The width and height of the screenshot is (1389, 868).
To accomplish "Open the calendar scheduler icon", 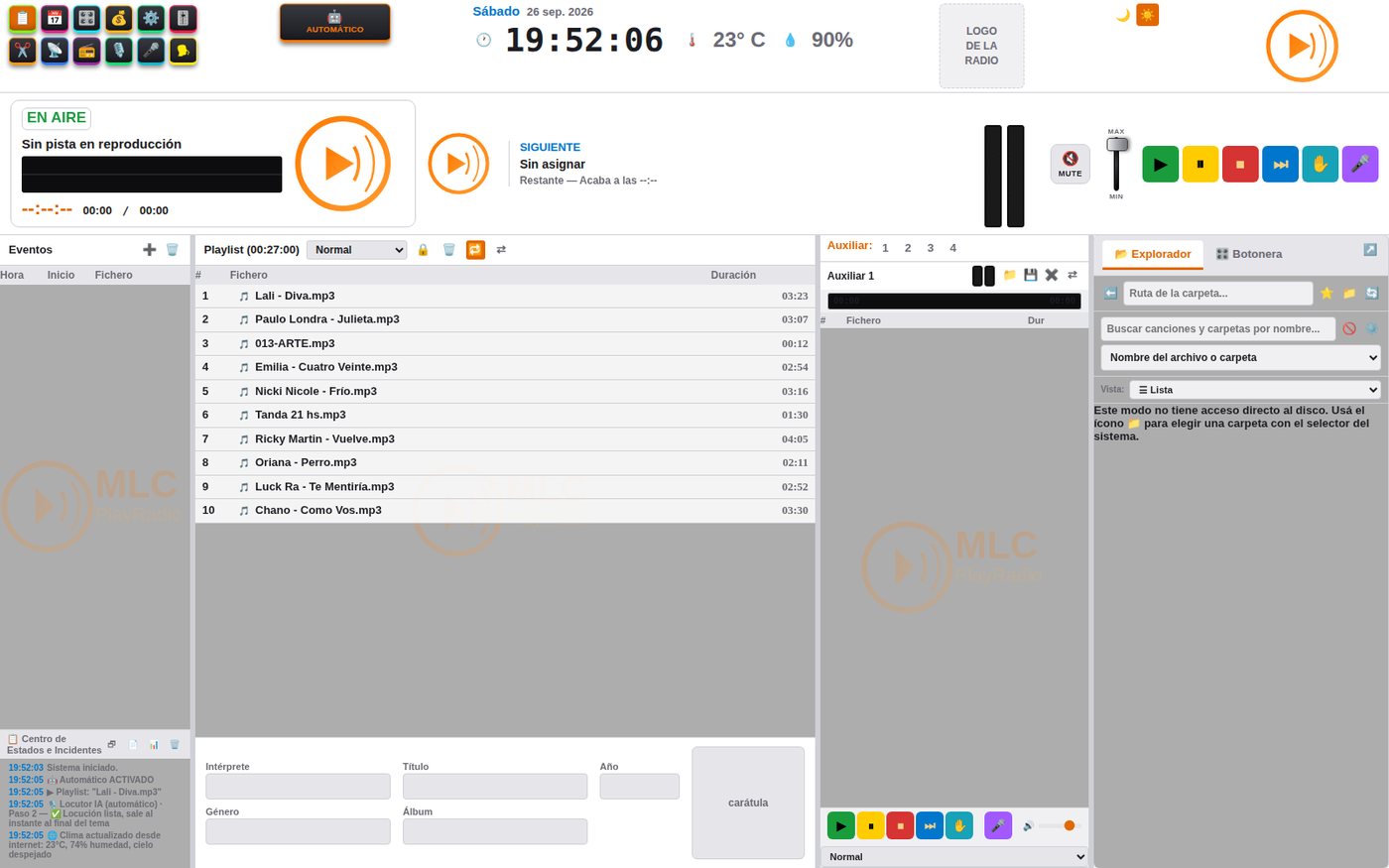I will coord(55,18).
